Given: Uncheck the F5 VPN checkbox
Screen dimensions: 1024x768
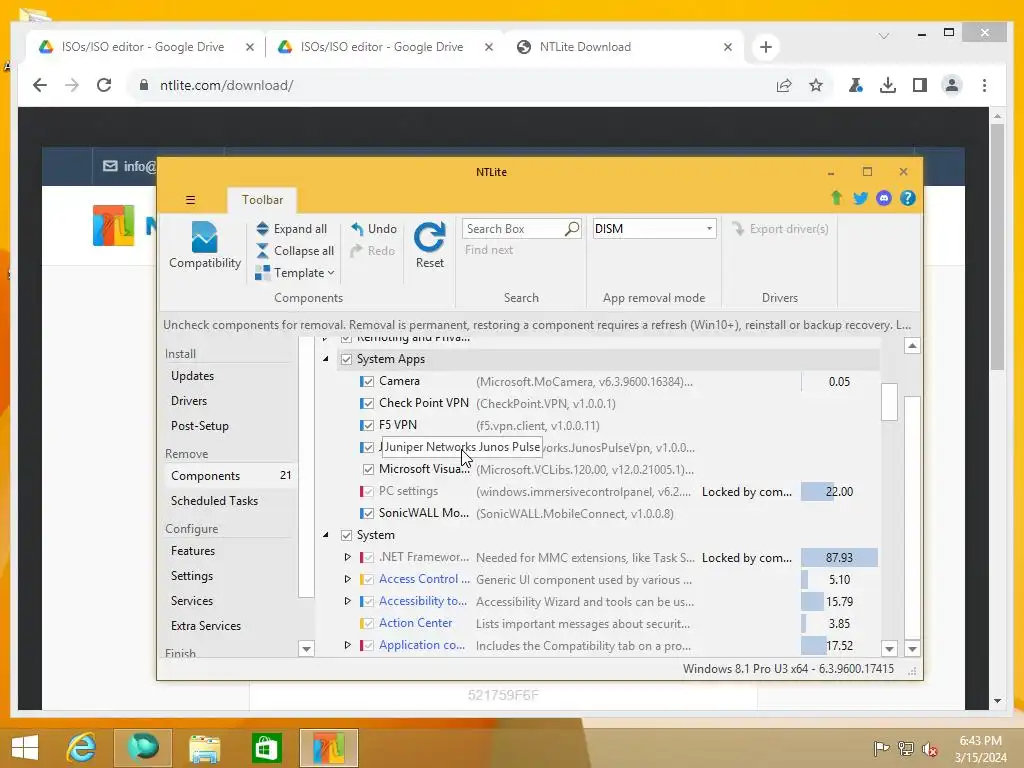Looking at the screenshot, I should click(x=368, y=425).
